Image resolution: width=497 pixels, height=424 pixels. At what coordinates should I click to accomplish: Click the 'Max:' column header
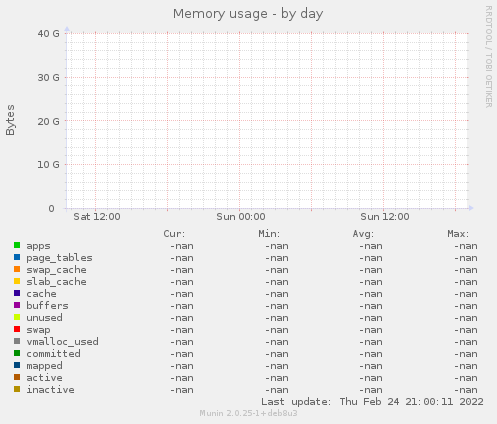458,234
